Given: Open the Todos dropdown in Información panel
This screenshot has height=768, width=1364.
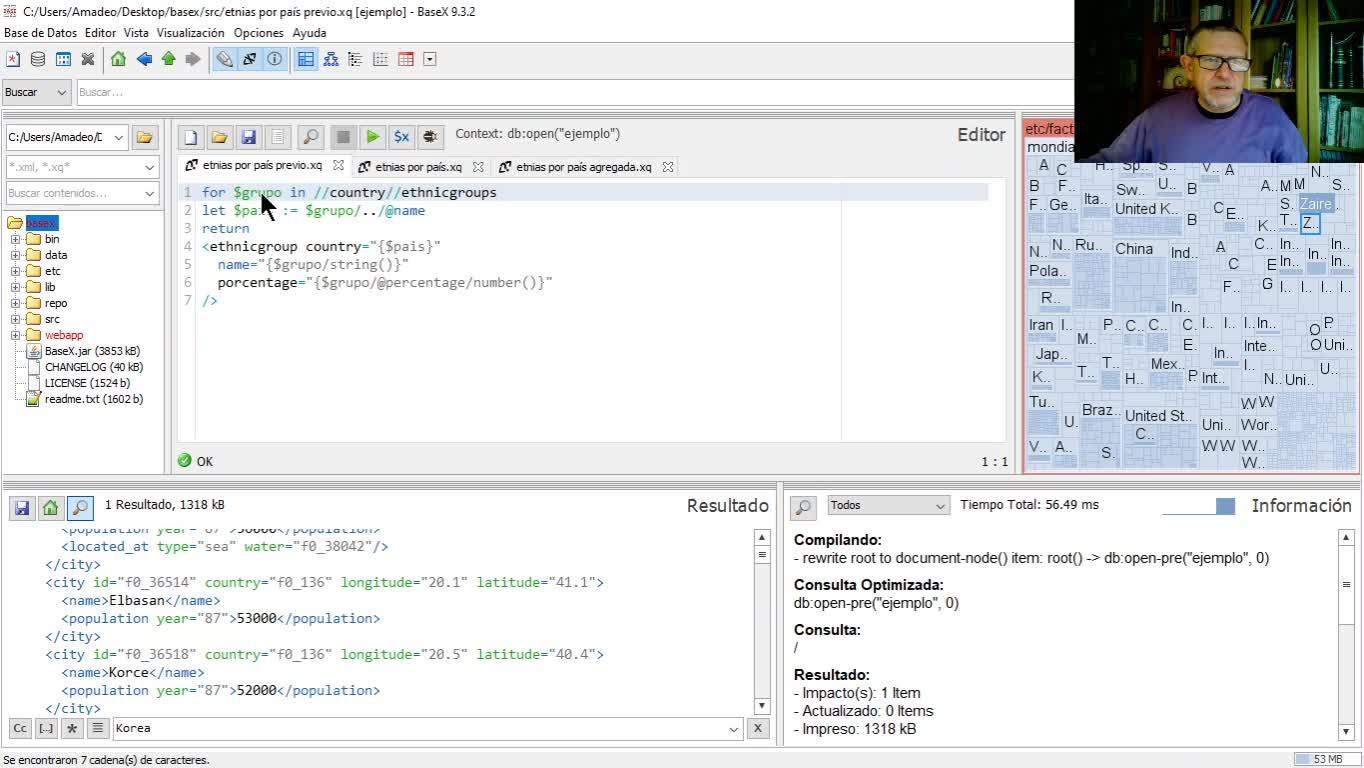Looking at the screenshot, I should 888,506.
